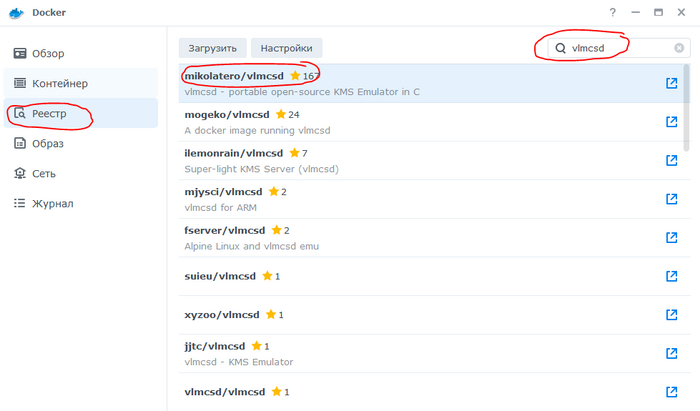Click star icon of mikolatero/vlmcsd
The image size is (700, 411).
tap(295, 75)
